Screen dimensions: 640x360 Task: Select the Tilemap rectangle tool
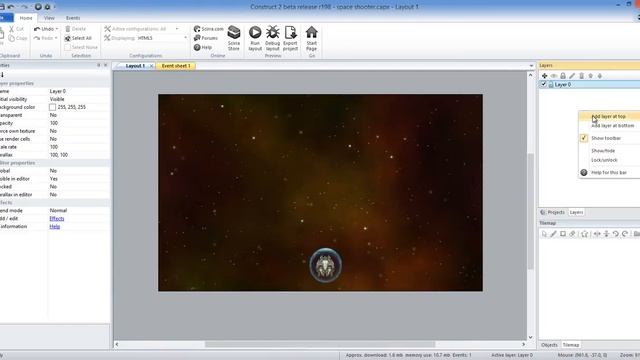coord(563,234)
